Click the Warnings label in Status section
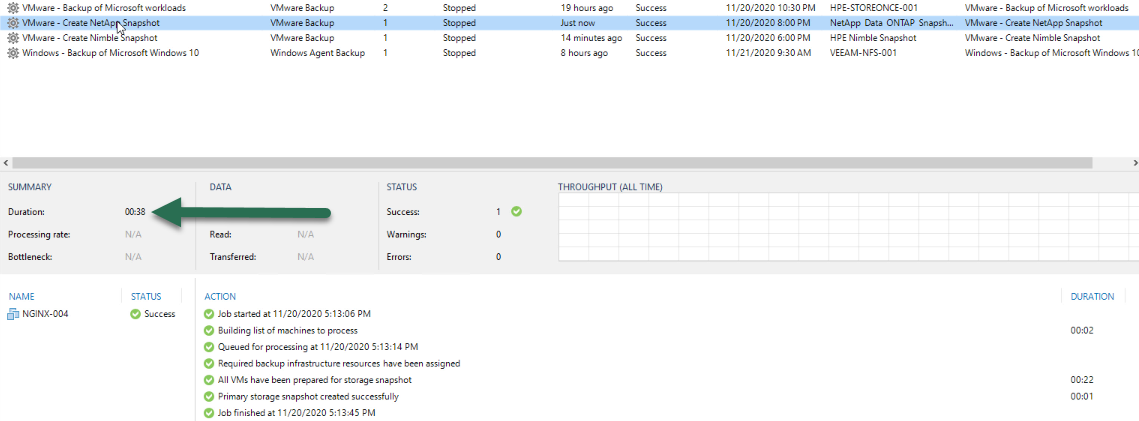 pos(405,234)
